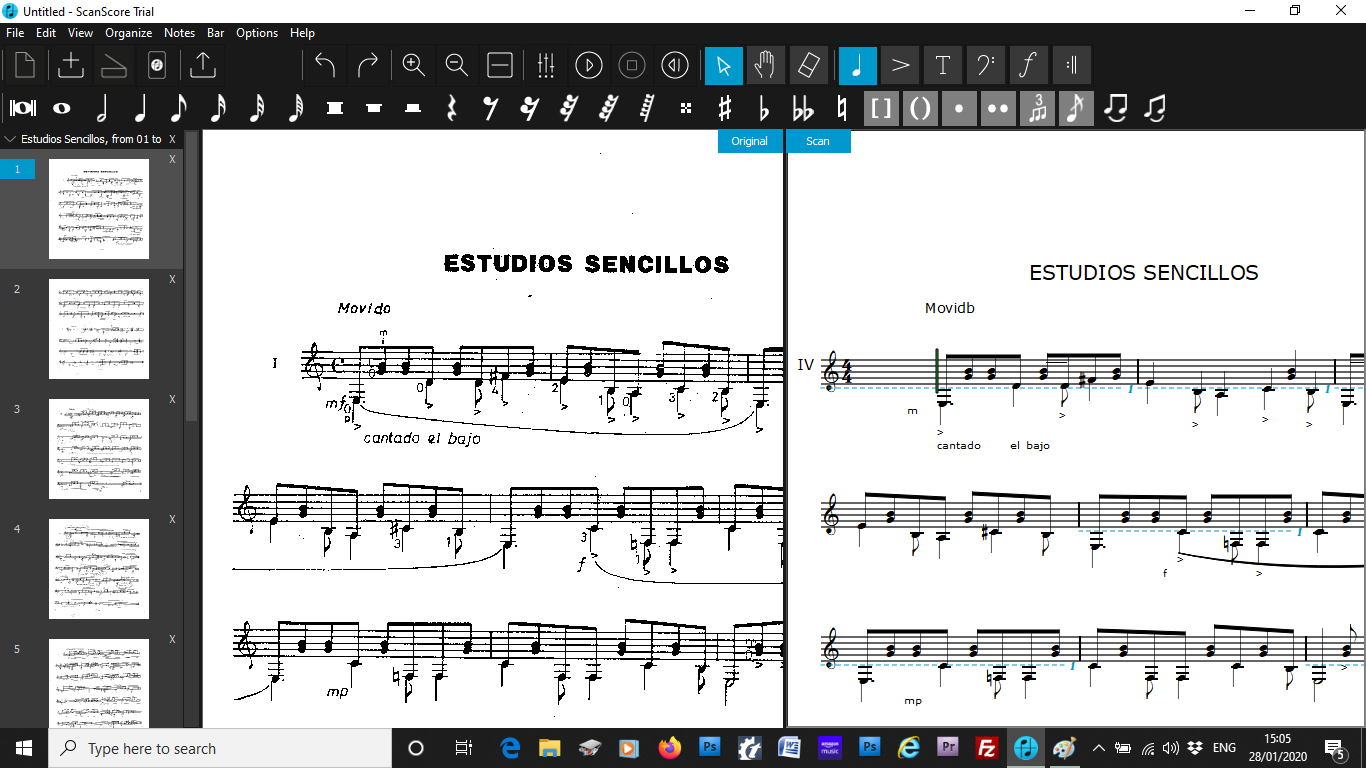Redo the last undone action
Screen dimensions: 1366x768
pos(368,66)
